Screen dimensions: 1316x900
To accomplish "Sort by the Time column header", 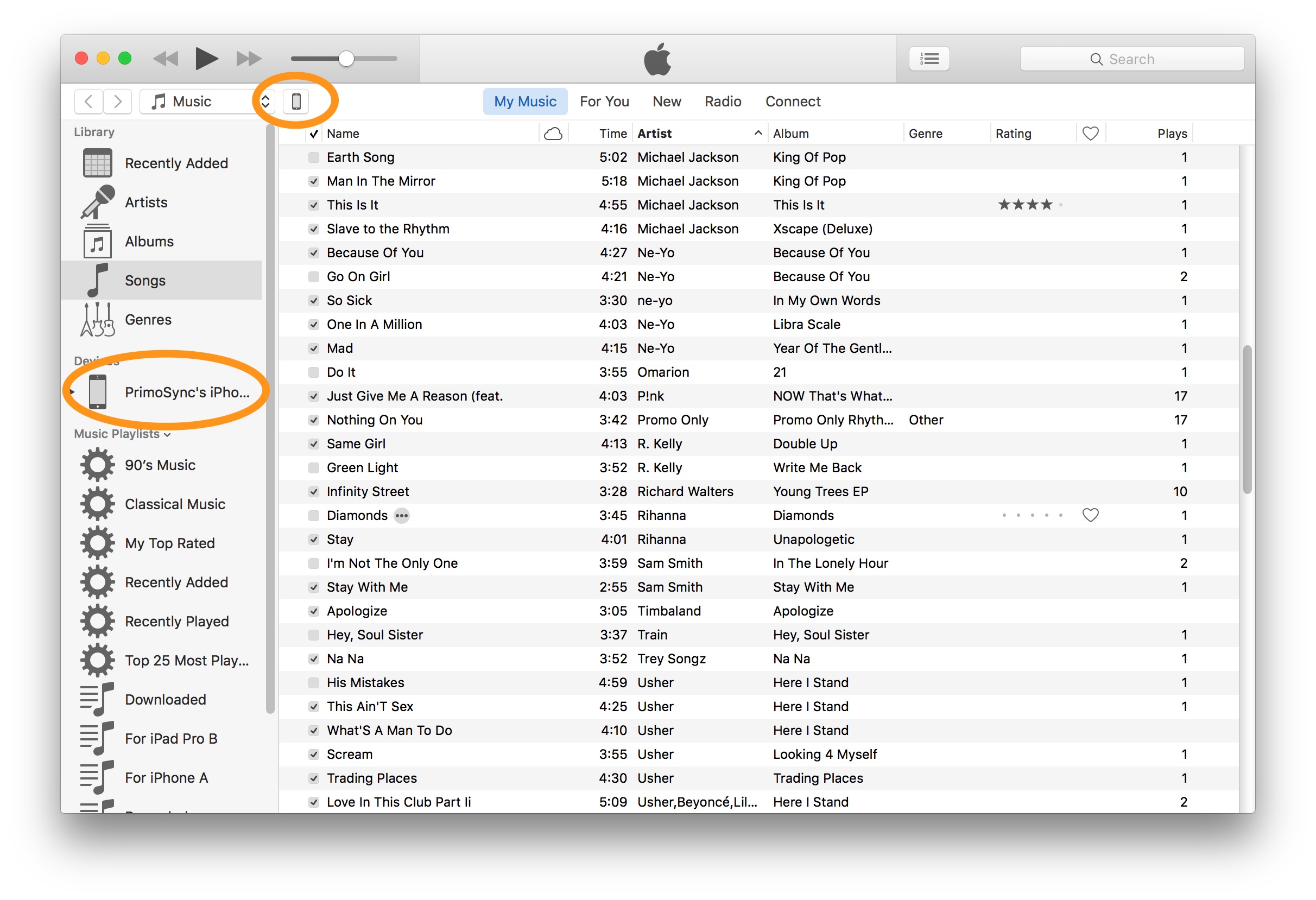I will 602,134.
